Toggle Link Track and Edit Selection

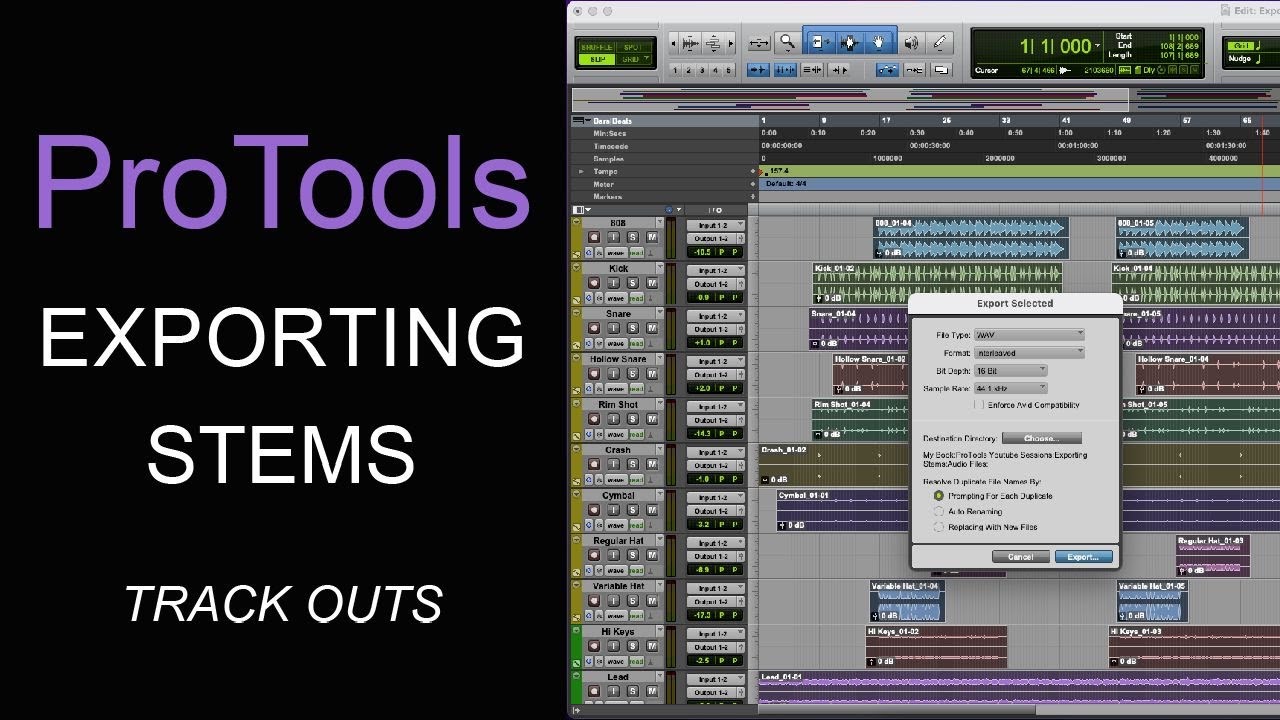(812, 70)
